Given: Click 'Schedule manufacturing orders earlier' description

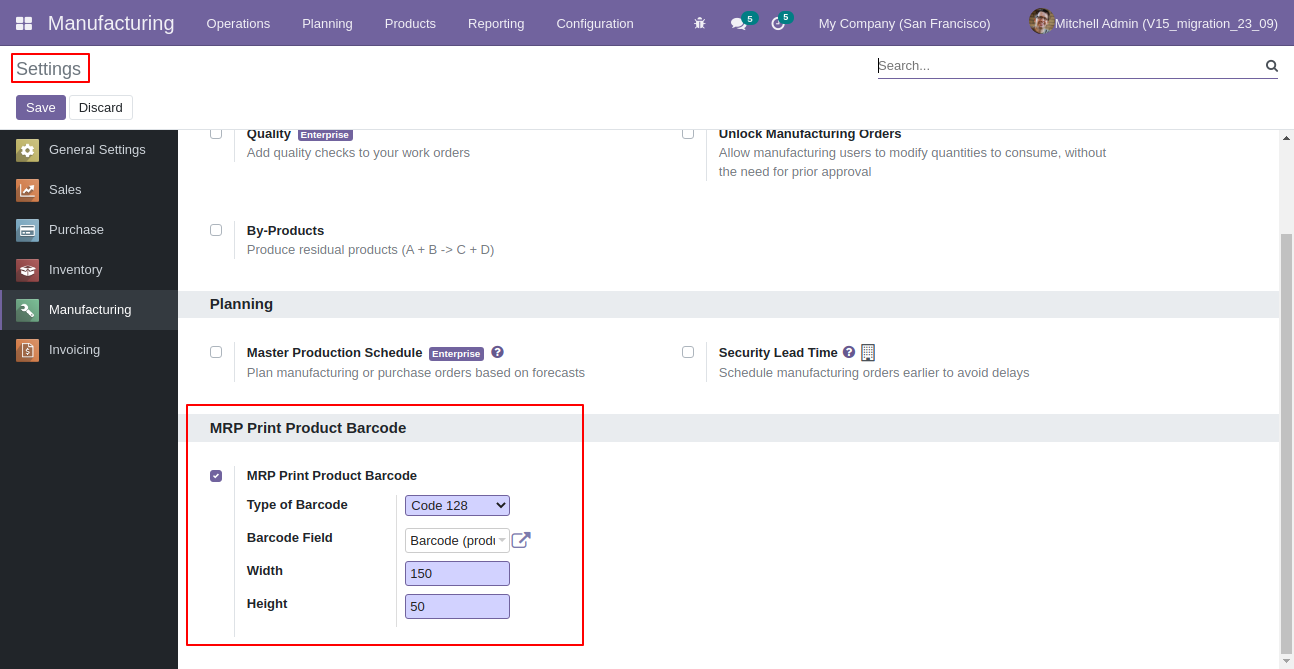Looking at the screenshot, I should [x=874, y=373].
